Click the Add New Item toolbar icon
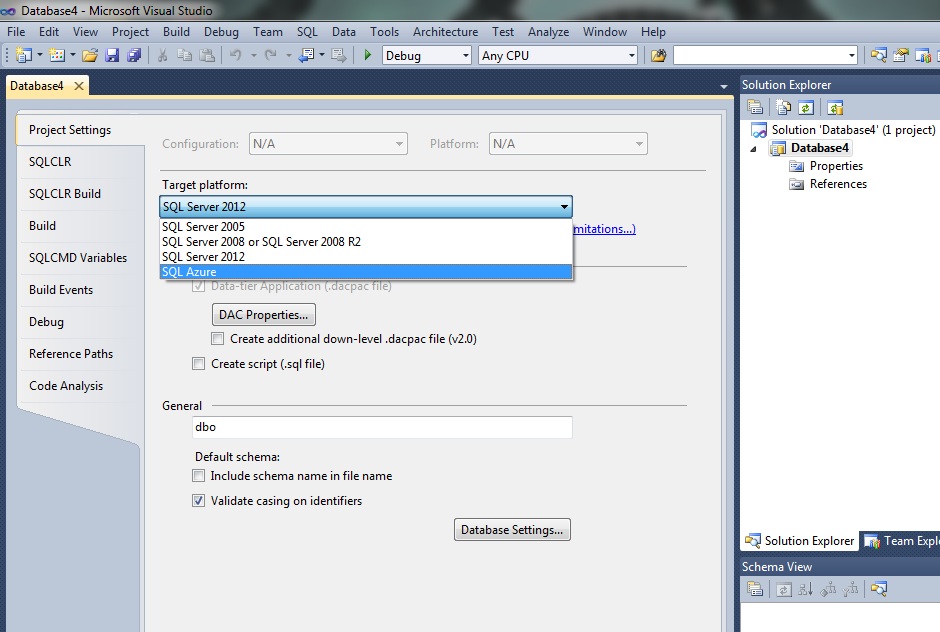 [57, 56]
